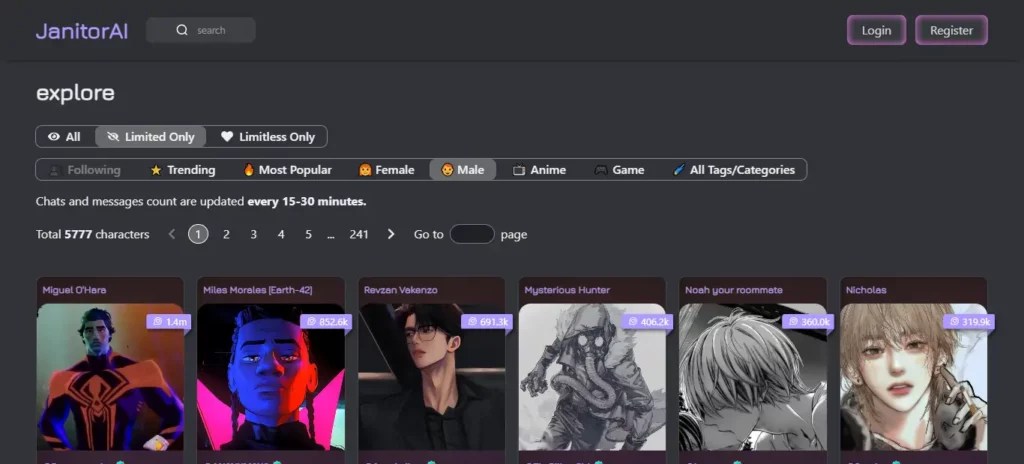Click heart icon on Limitless Only
Screen dimensions: 1024x464
tap(227, 137)
